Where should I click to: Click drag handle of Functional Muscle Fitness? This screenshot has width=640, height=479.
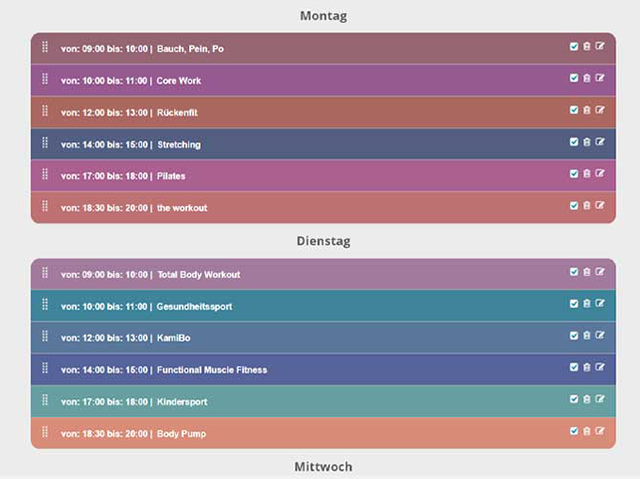pyautogui.click(x=45, y=368)
